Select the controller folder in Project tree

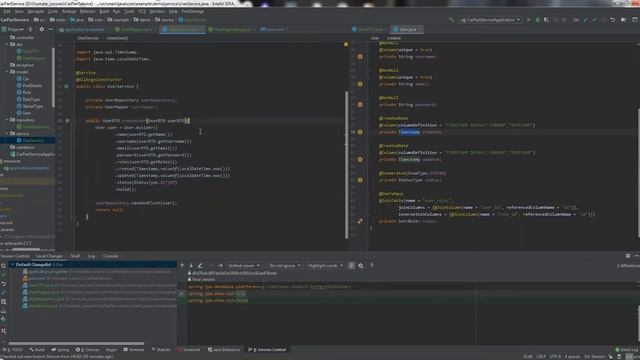coord(25,37)
